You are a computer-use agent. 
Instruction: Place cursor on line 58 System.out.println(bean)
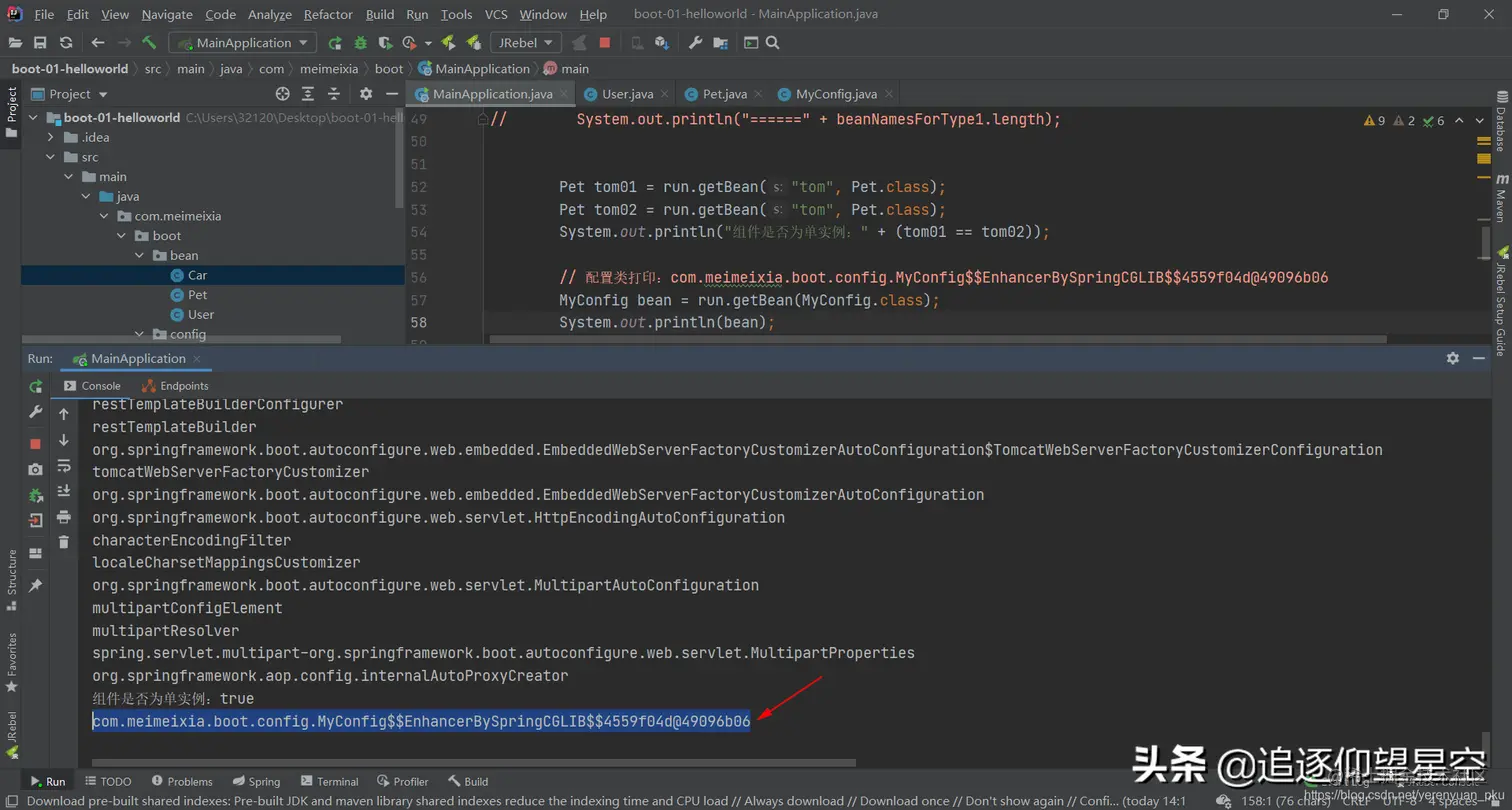(x=667, y=322)
